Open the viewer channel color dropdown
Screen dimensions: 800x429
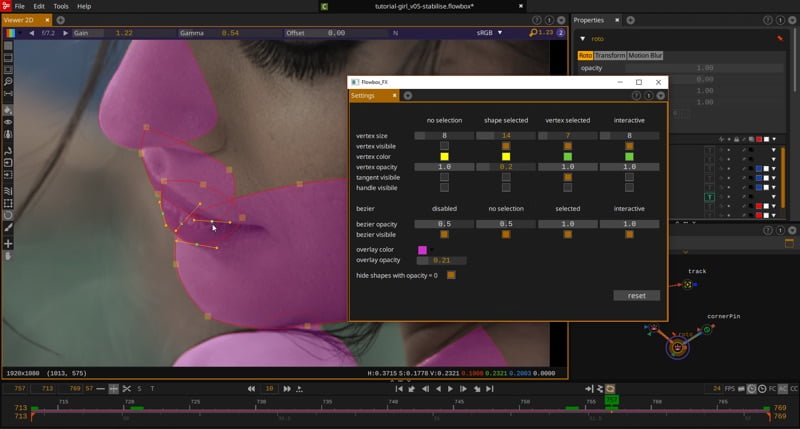click(11, 33)
